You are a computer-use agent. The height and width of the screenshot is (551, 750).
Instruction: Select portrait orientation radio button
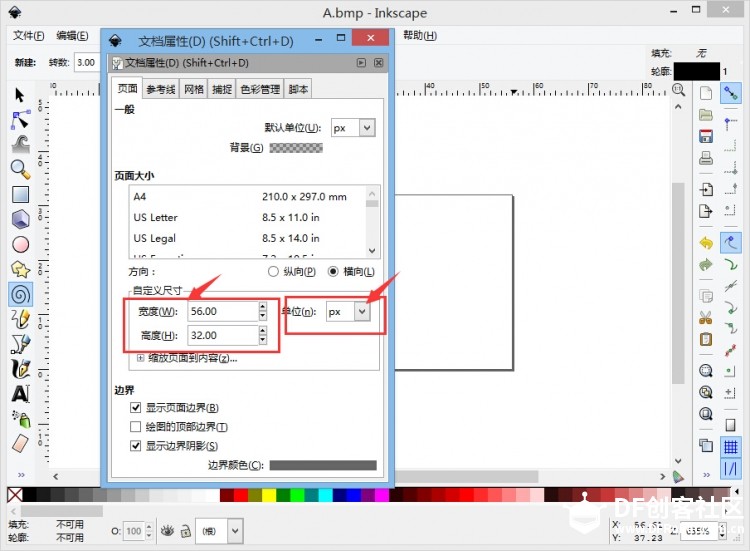tap(273, 272)
